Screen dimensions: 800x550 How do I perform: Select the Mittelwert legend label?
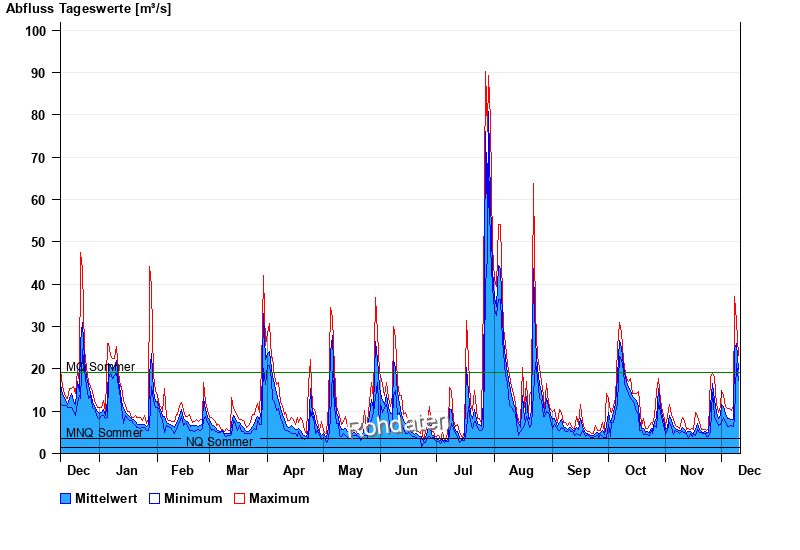point(105,498)
